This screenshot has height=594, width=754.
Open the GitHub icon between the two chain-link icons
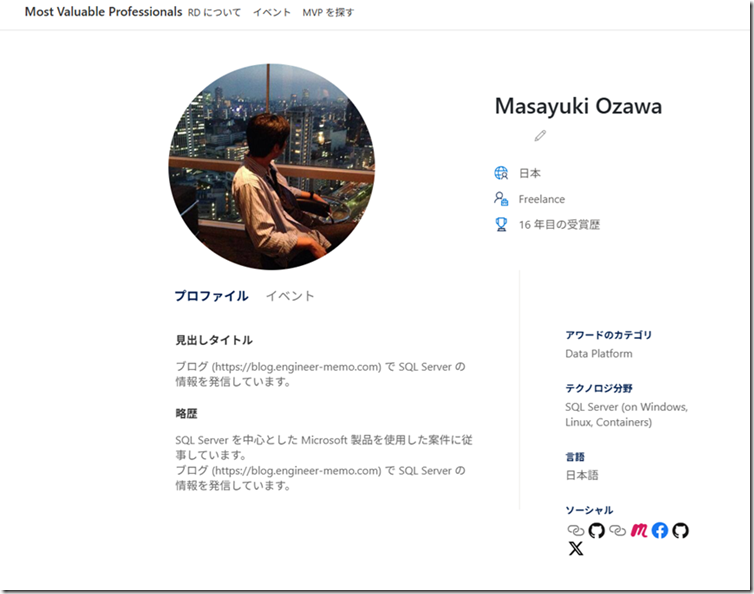(597, 531)
